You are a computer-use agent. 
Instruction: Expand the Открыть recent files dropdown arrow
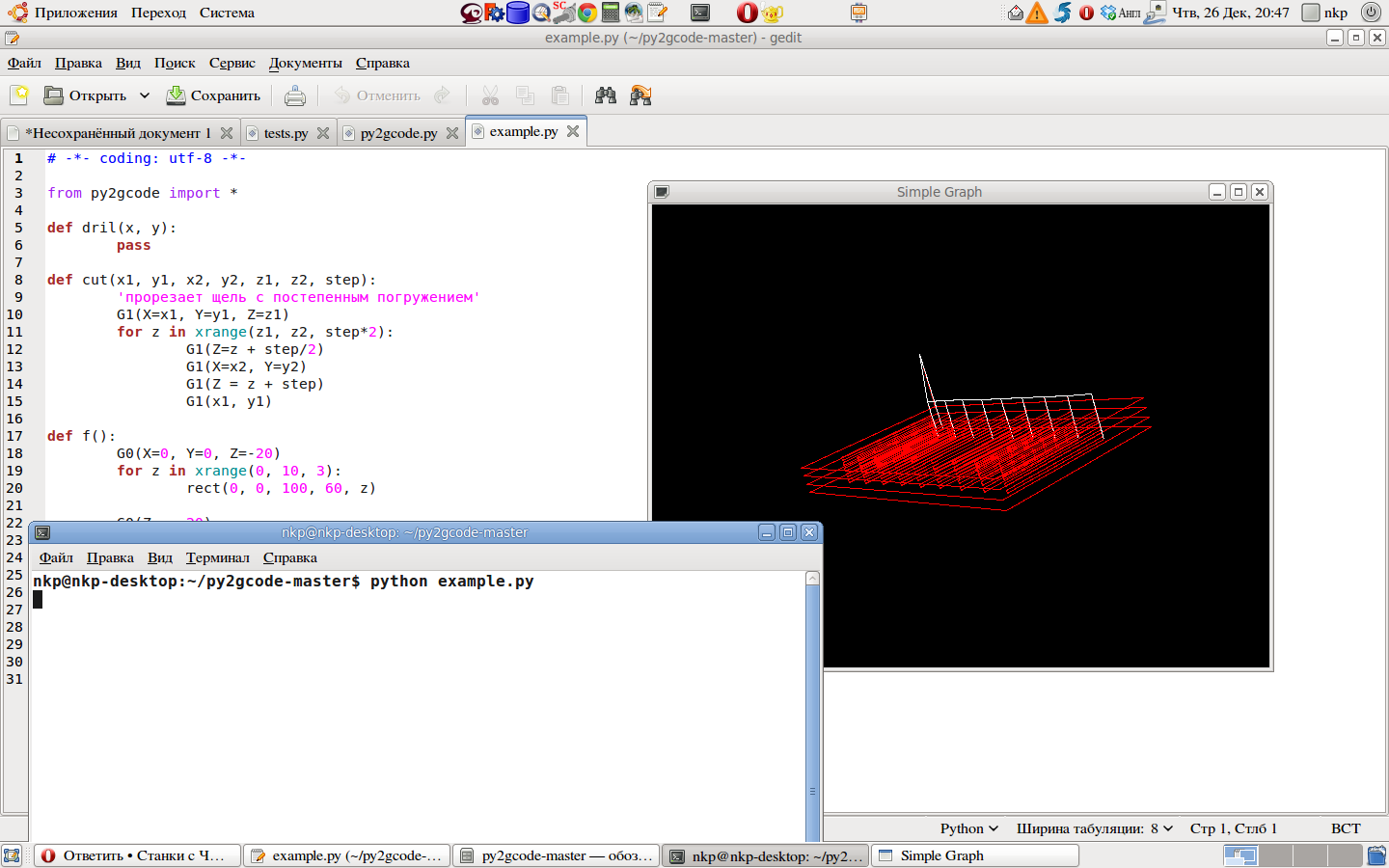tap(145, 95)
